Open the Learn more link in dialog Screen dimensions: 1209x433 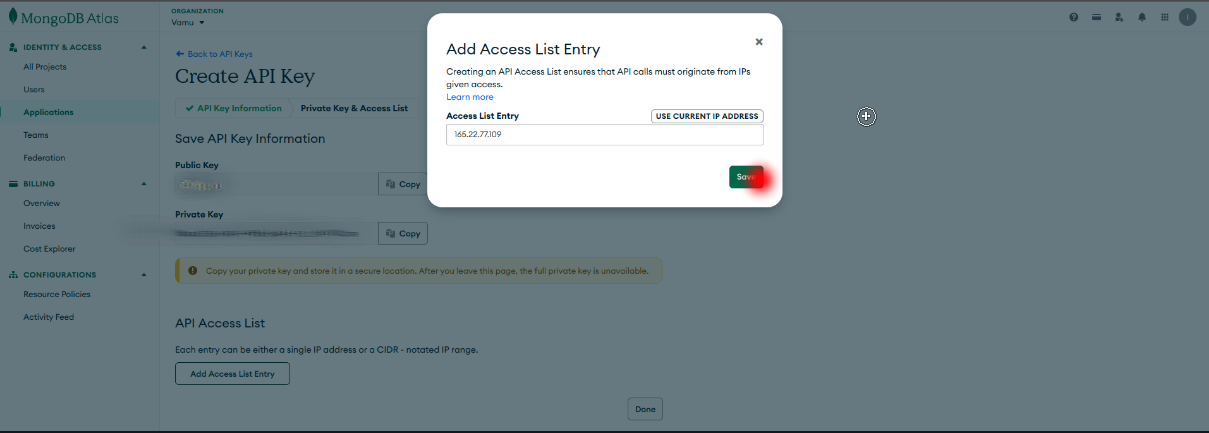[470, 97]
